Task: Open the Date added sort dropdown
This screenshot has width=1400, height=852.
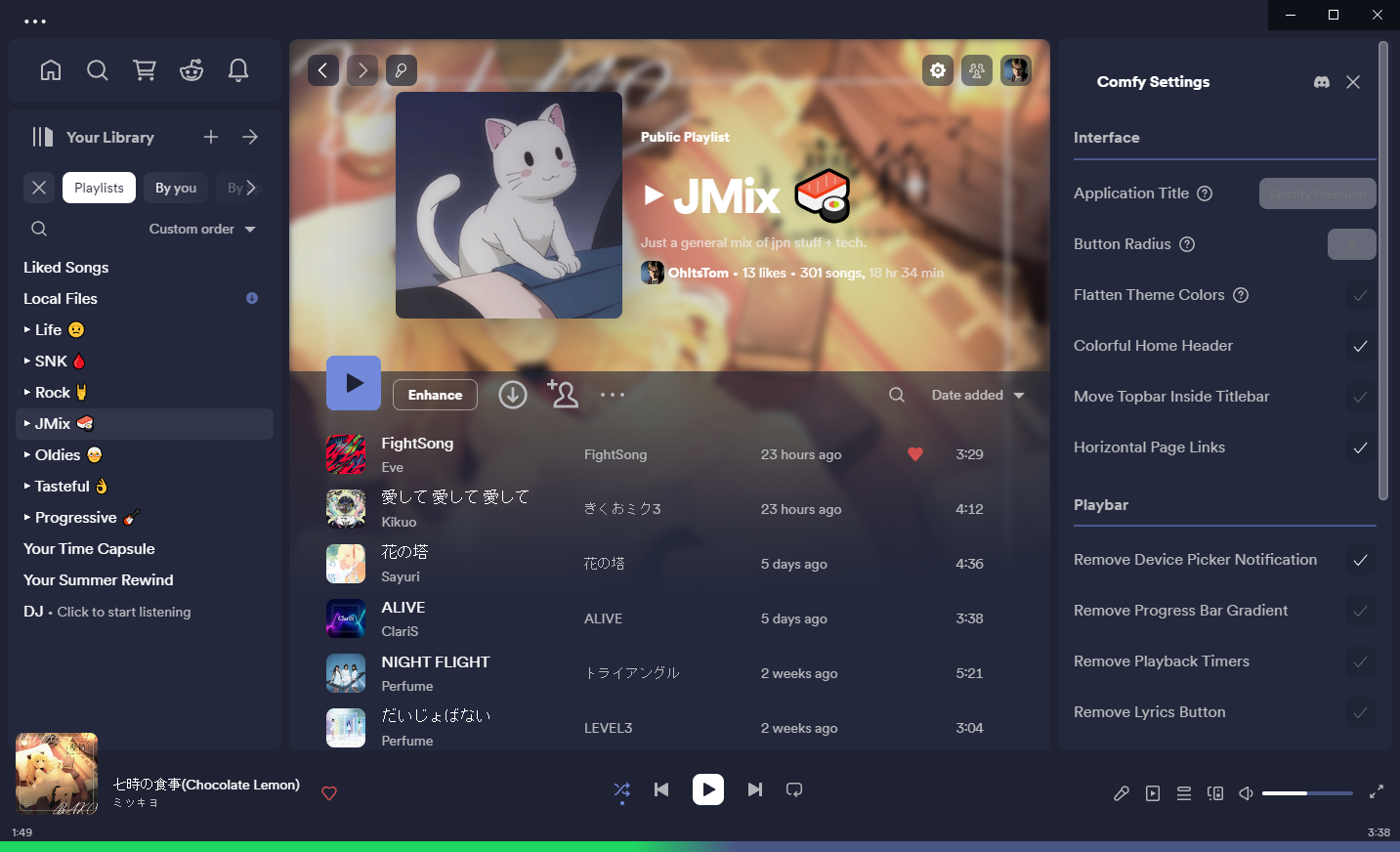Action: click(978, 395)
